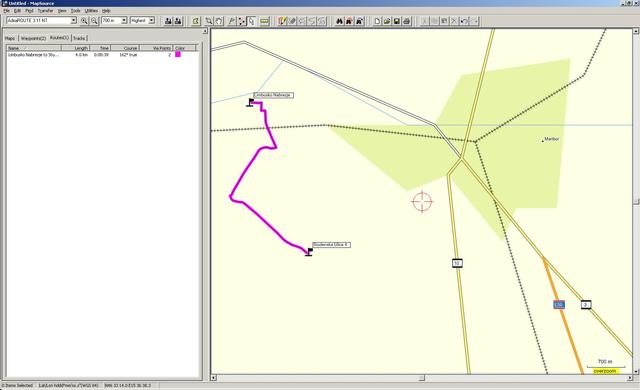The width and height of the screenshot is (640, 390).
Task: Click the Find Places binoculars icon
Action: (339, 21)
